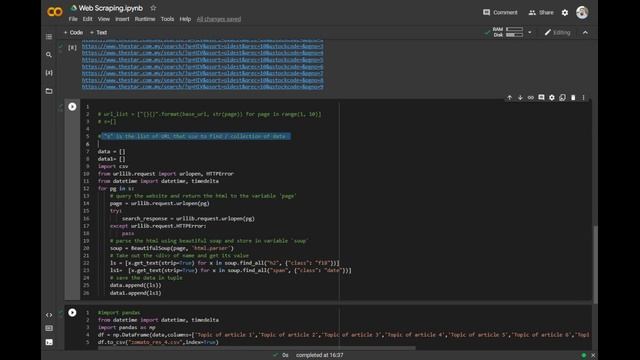Click the 'data1.append(ls1)' line
This screenshot has width=640, height=360.
pyautogui.click(x=136, y=293)
